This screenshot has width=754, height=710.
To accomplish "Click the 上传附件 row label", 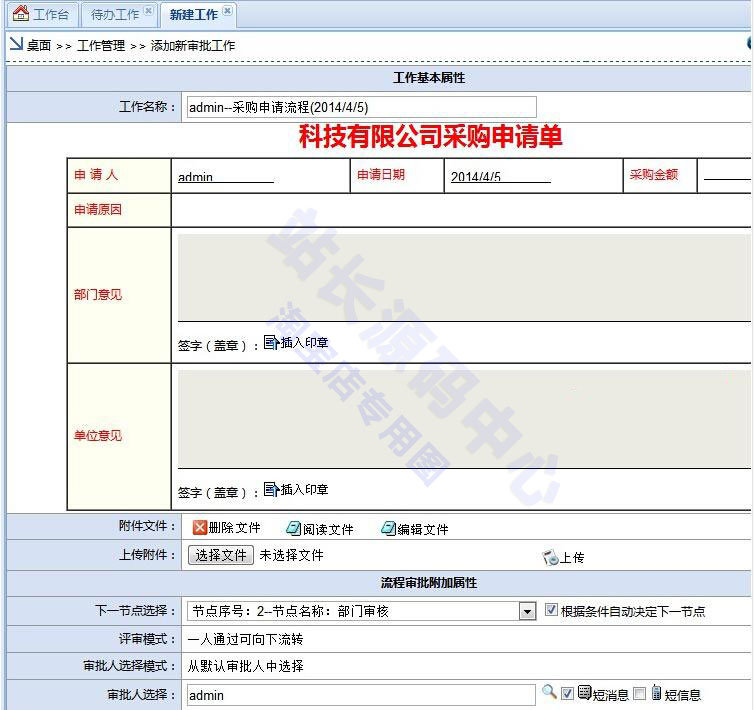I will coord(147,555).
